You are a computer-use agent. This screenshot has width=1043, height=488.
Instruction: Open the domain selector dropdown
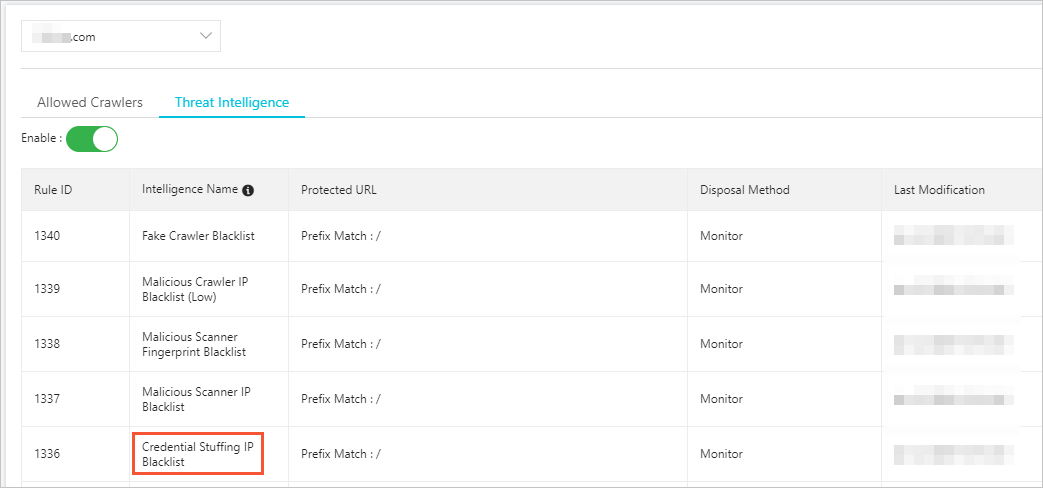(x=121, y=37)
